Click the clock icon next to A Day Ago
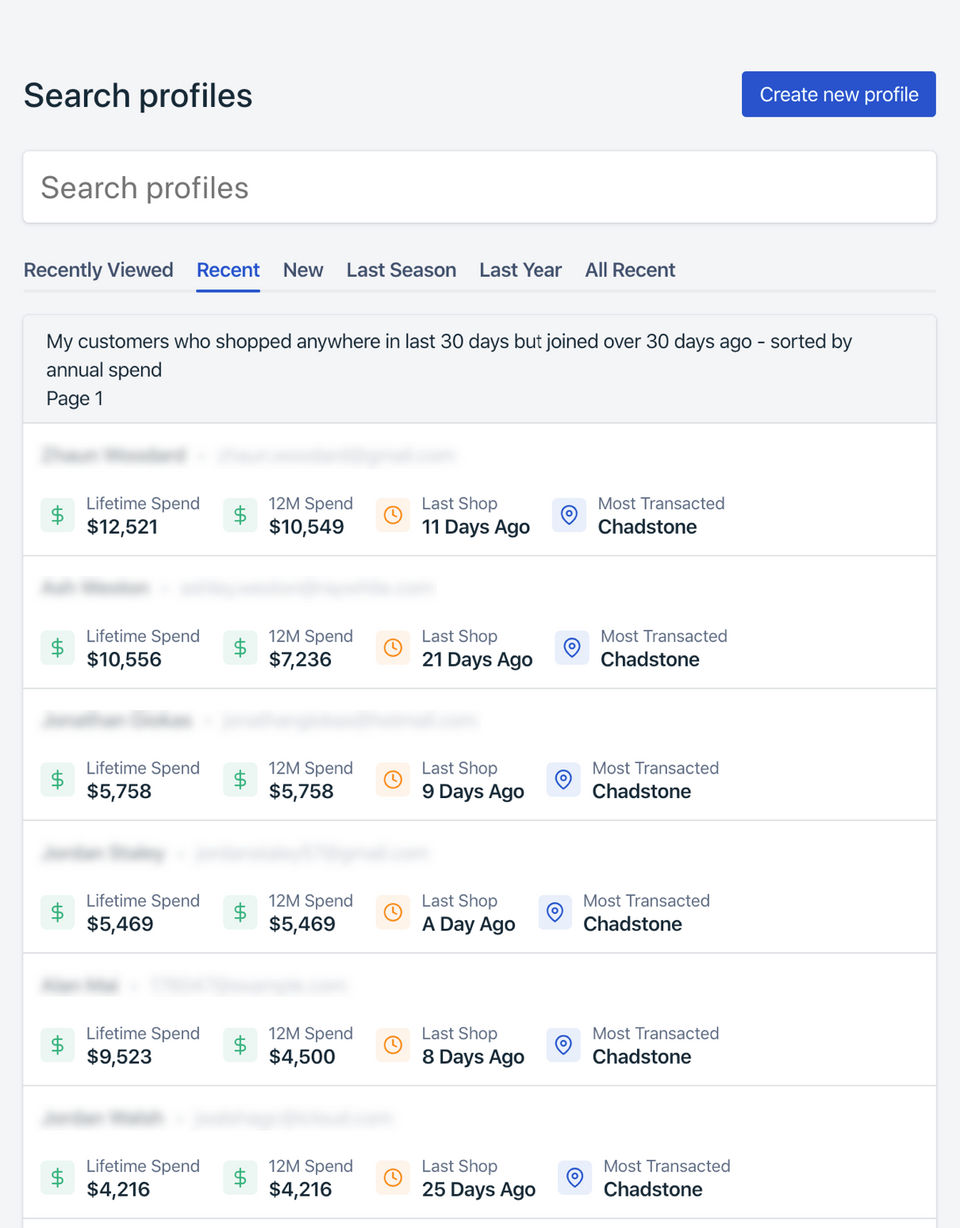This screenshot has height=1228, width=960. [393, 913]
